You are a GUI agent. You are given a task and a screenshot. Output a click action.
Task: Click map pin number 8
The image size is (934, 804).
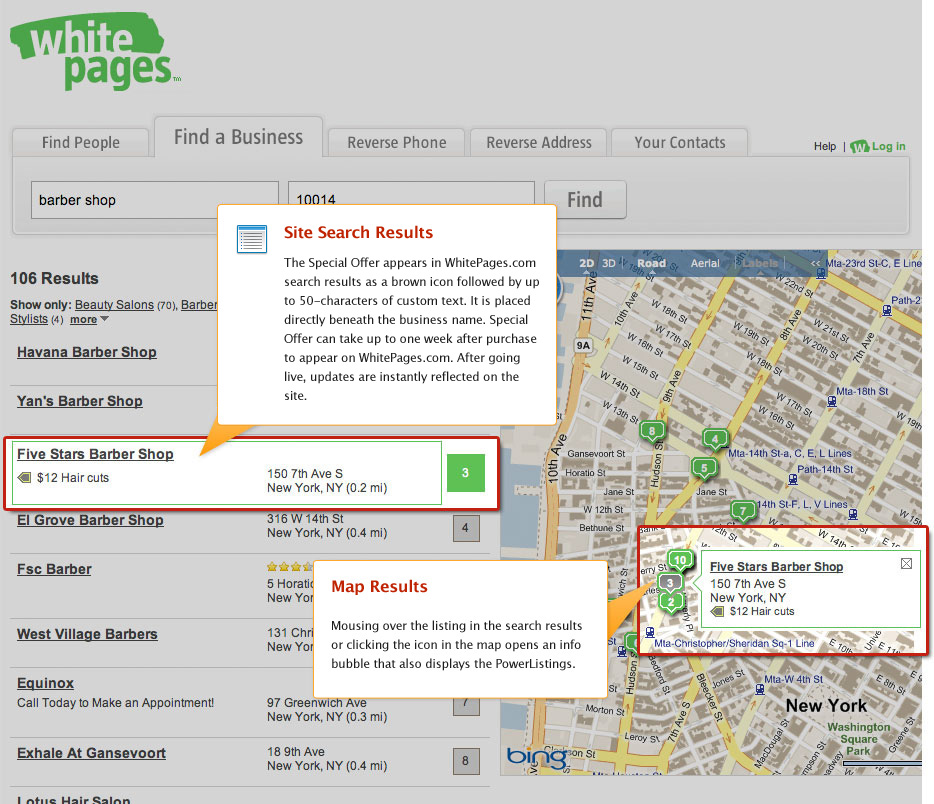(x=652, y=431)
